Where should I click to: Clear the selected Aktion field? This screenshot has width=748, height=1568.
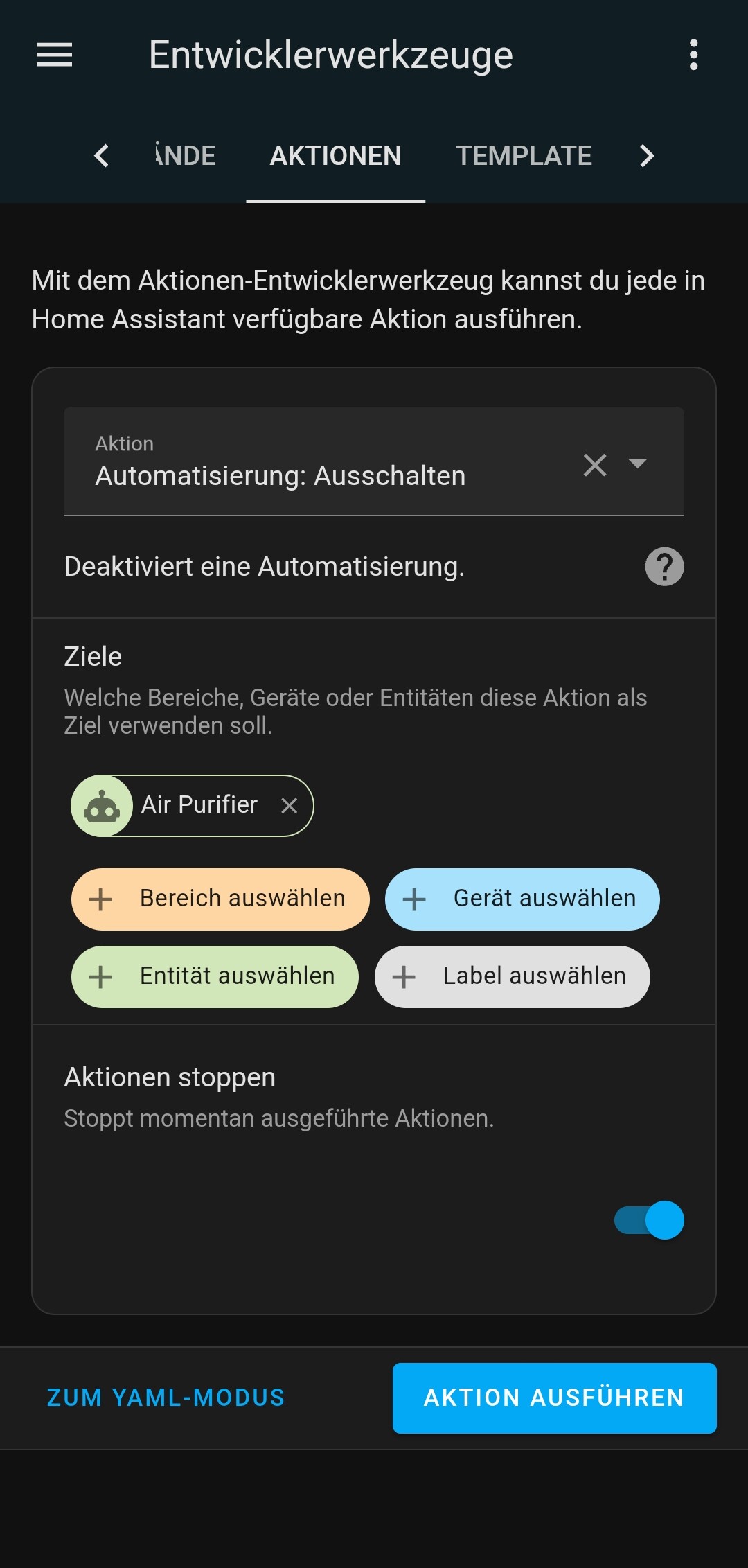tap(595, 465)
